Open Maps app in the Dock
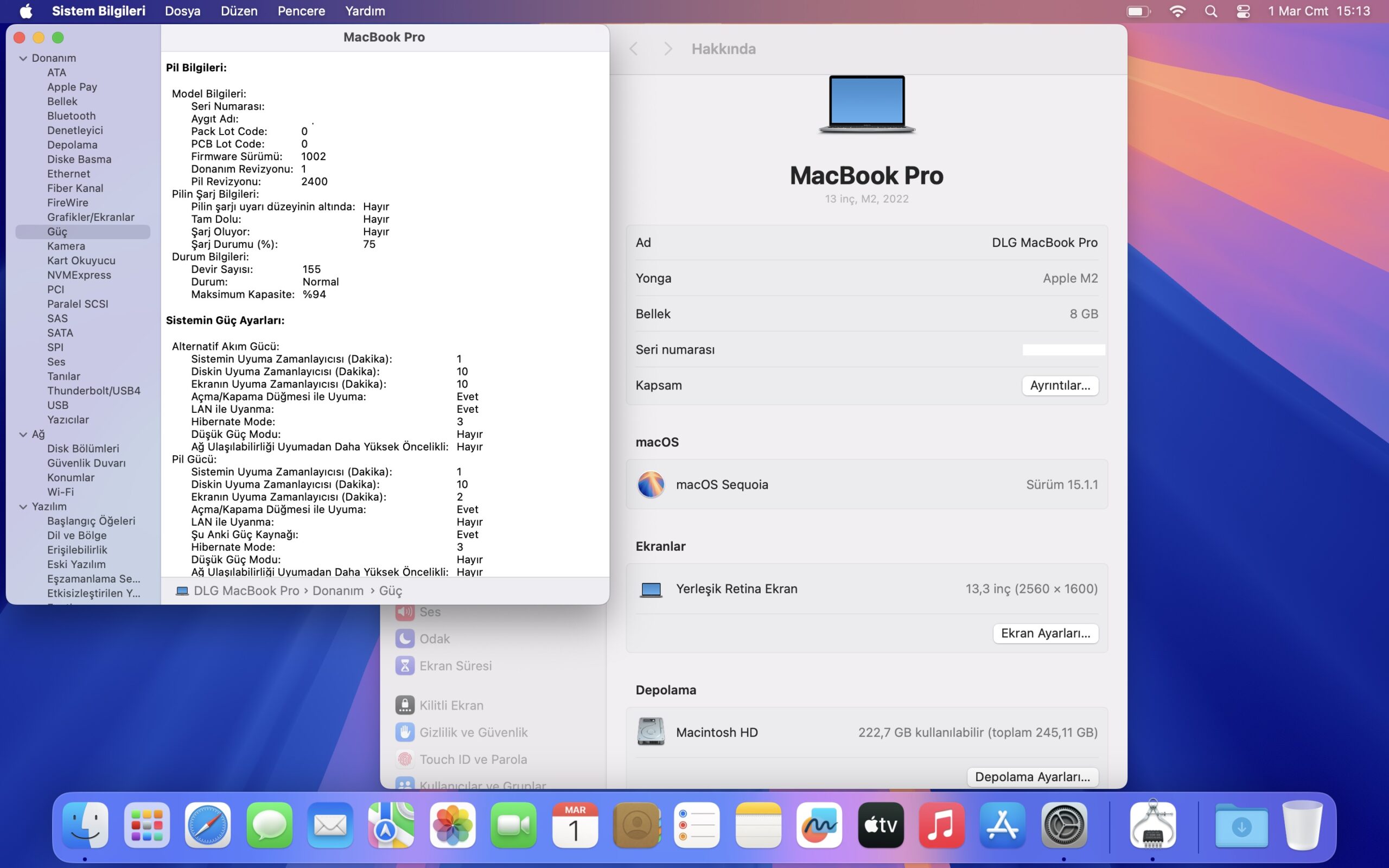 pyautogui.click(x=391, y=826)
